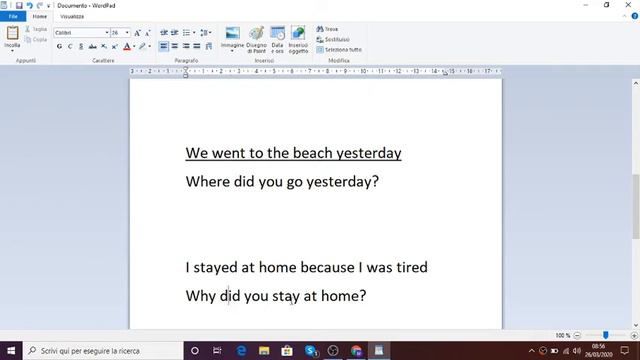Redo the action in quick access toolbar
This screenshot has height=360, width=640.
coord(40,5)
